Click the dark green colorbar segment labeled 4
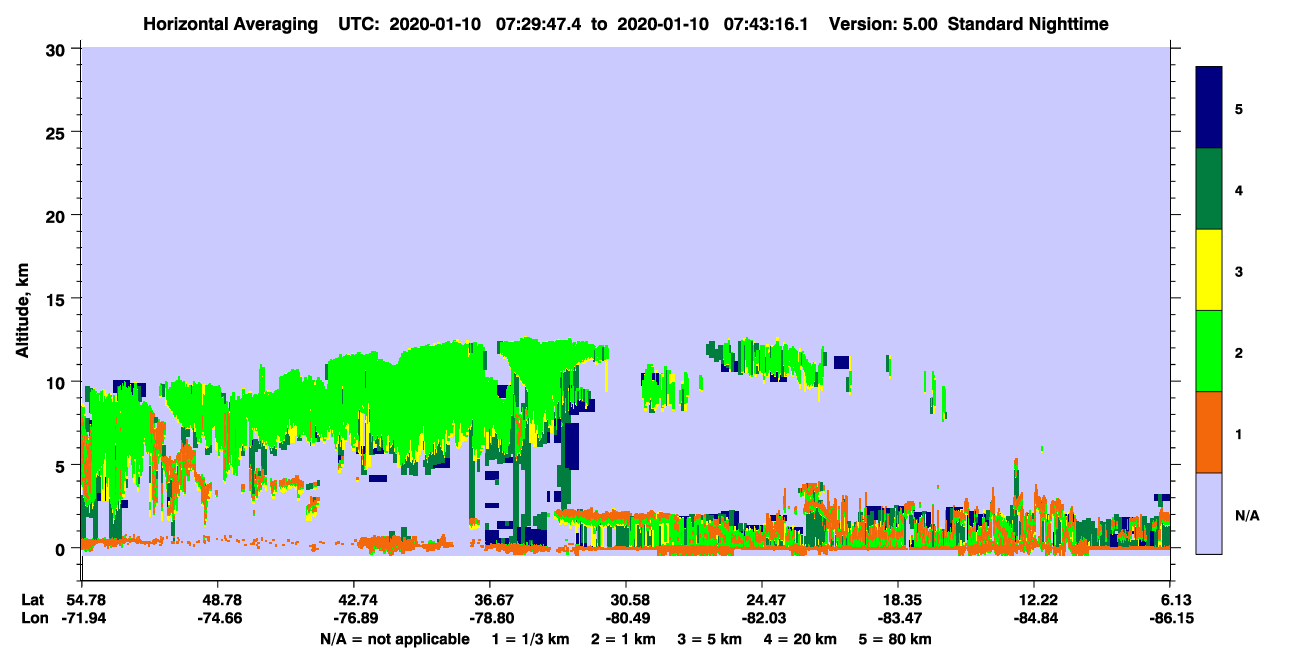 click(x=1209, y=189)
